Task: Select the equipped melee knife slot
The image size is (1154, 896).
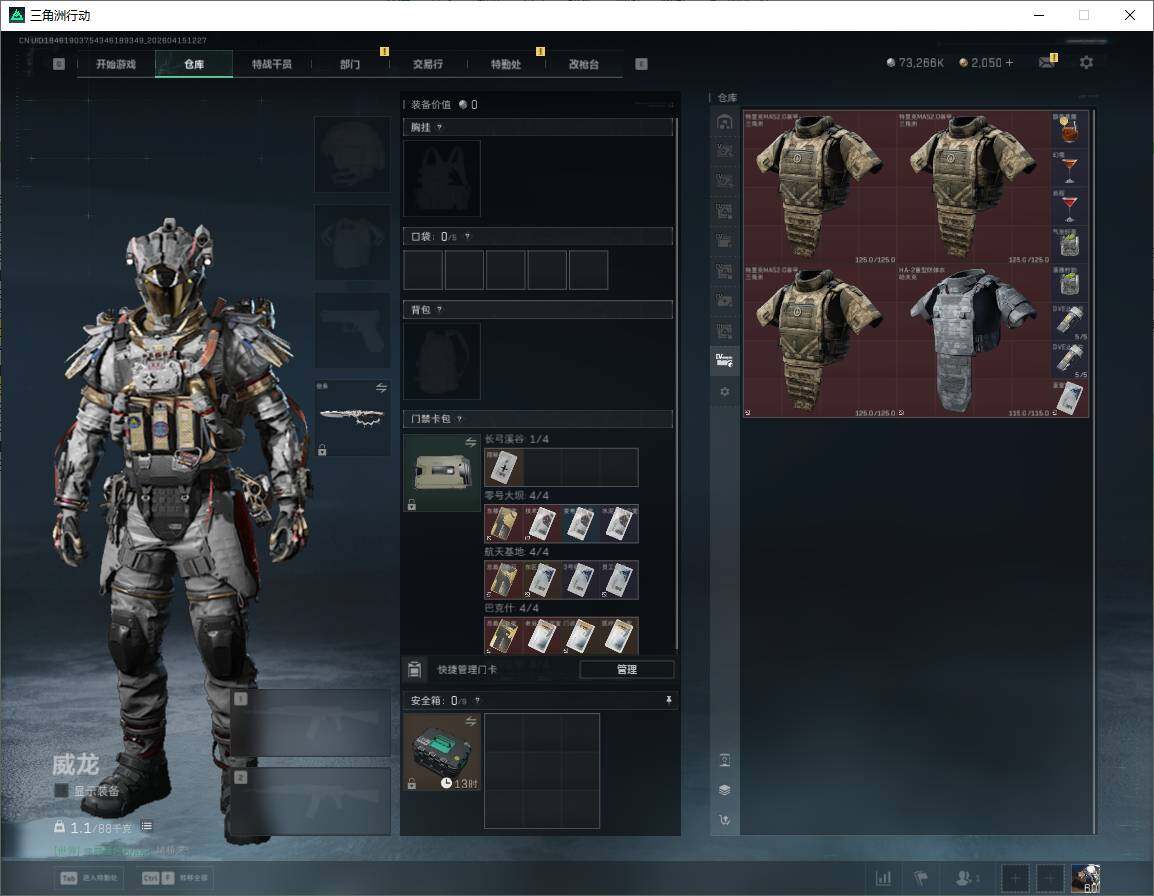Action: pyautogui.click(x=353, y=418)
